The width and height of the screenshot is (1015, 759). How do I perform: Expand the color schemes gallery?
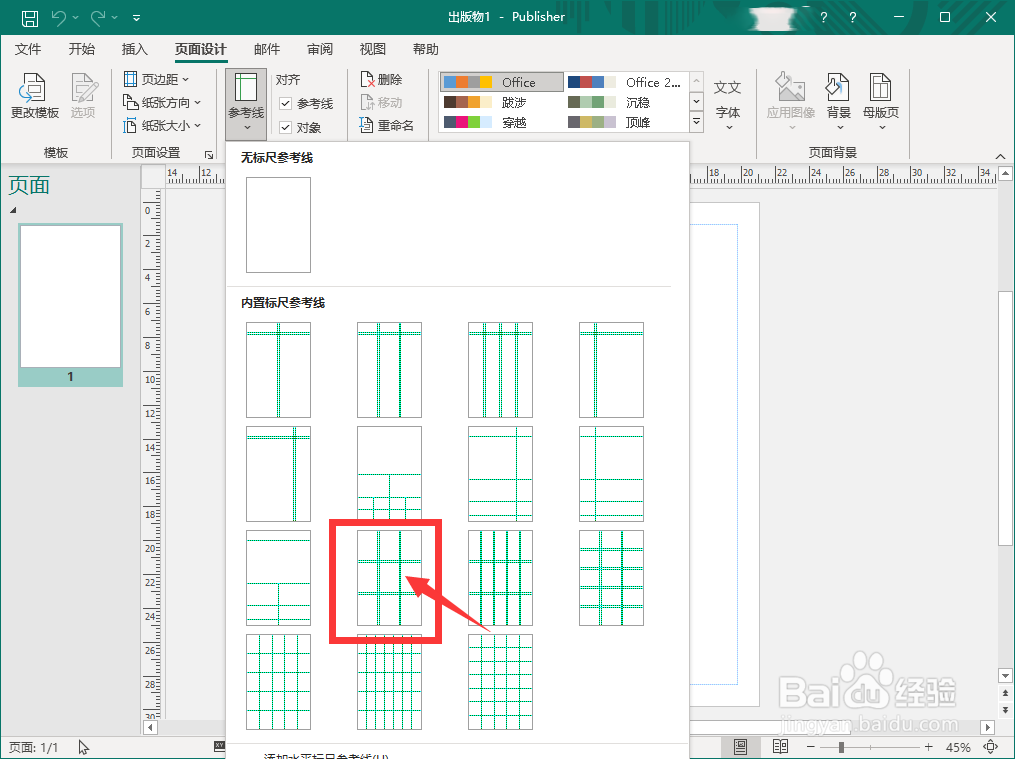(x=697, y=122)
